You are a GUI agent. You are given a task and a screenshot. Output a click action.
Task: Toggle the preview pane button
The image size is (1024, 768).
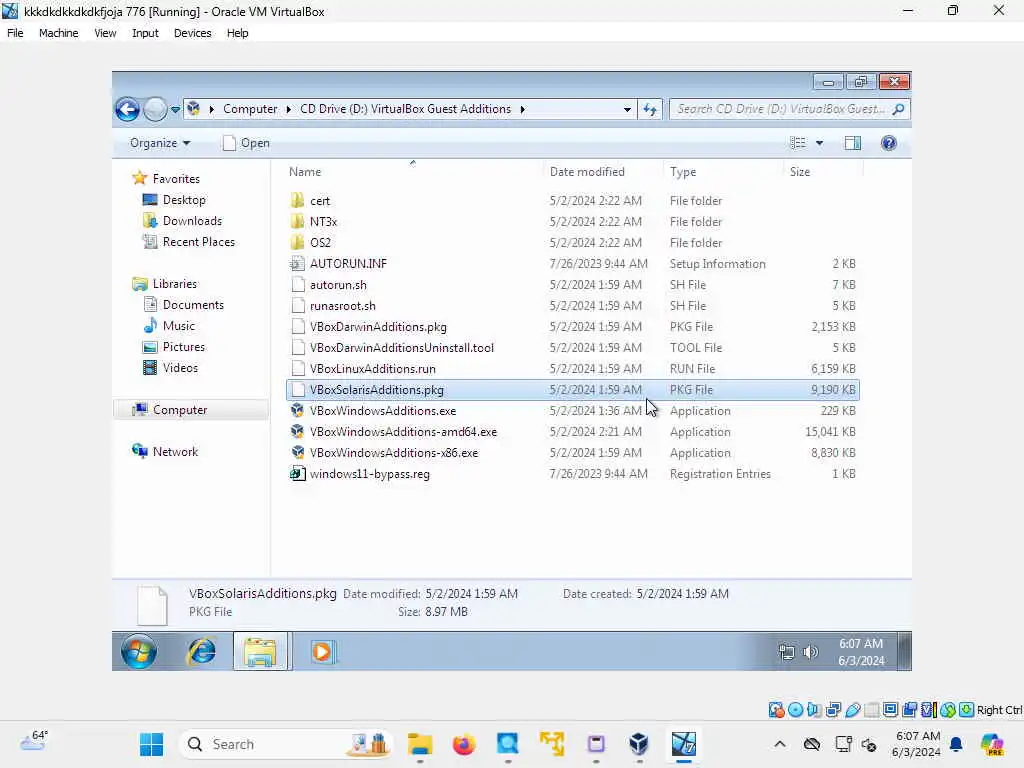pyautogui.click(x=852, y=143)
